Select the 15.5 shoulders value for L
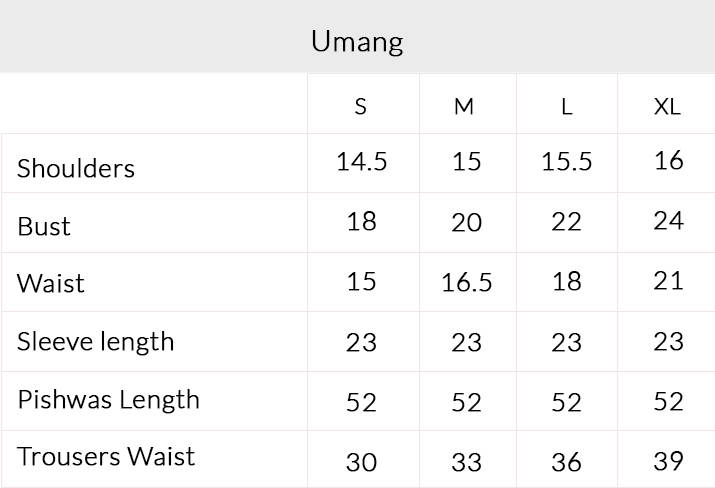 [566, 162]
